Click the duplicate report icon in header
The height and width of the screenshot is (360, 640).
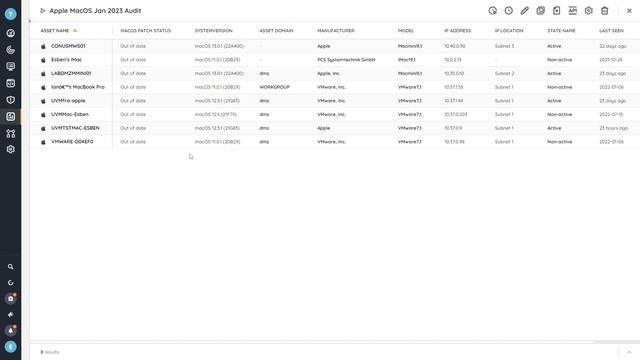pyautogui.click(x=540, y=11)
